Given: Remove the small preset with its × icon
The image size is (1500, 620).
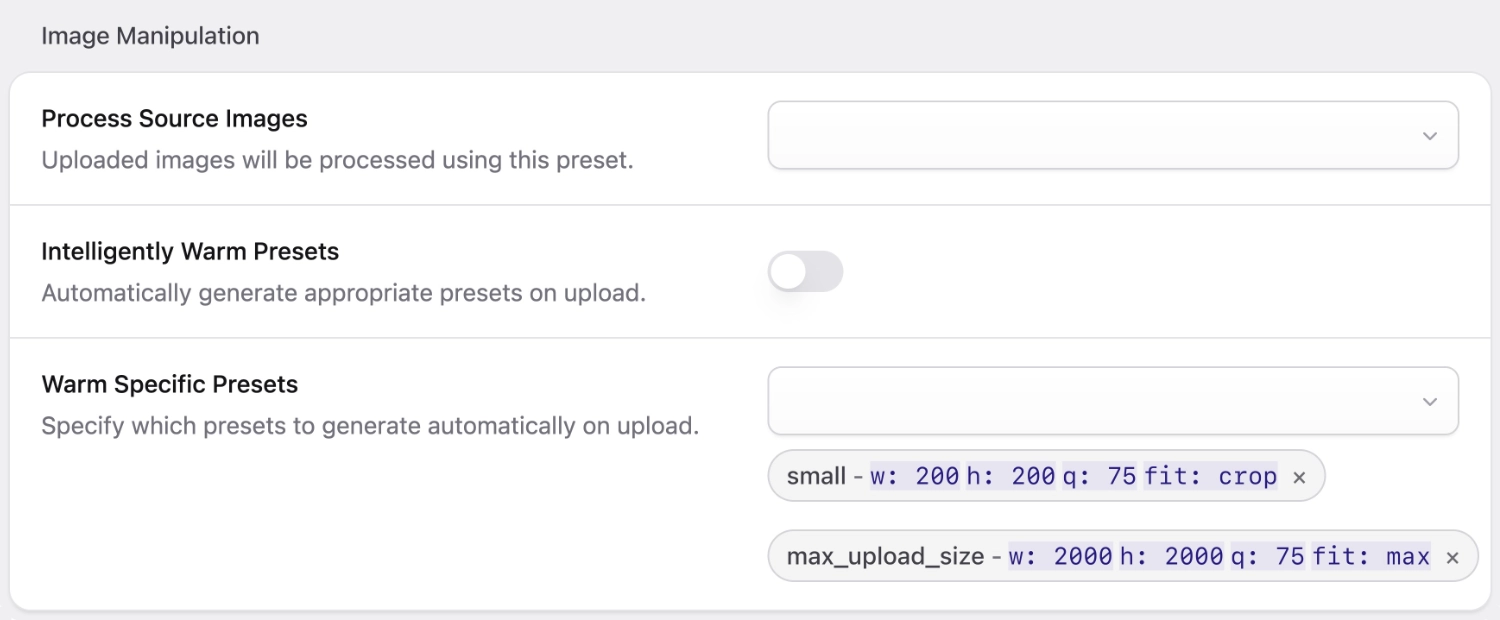Looking at the screenshot, I should (1299, 477).
